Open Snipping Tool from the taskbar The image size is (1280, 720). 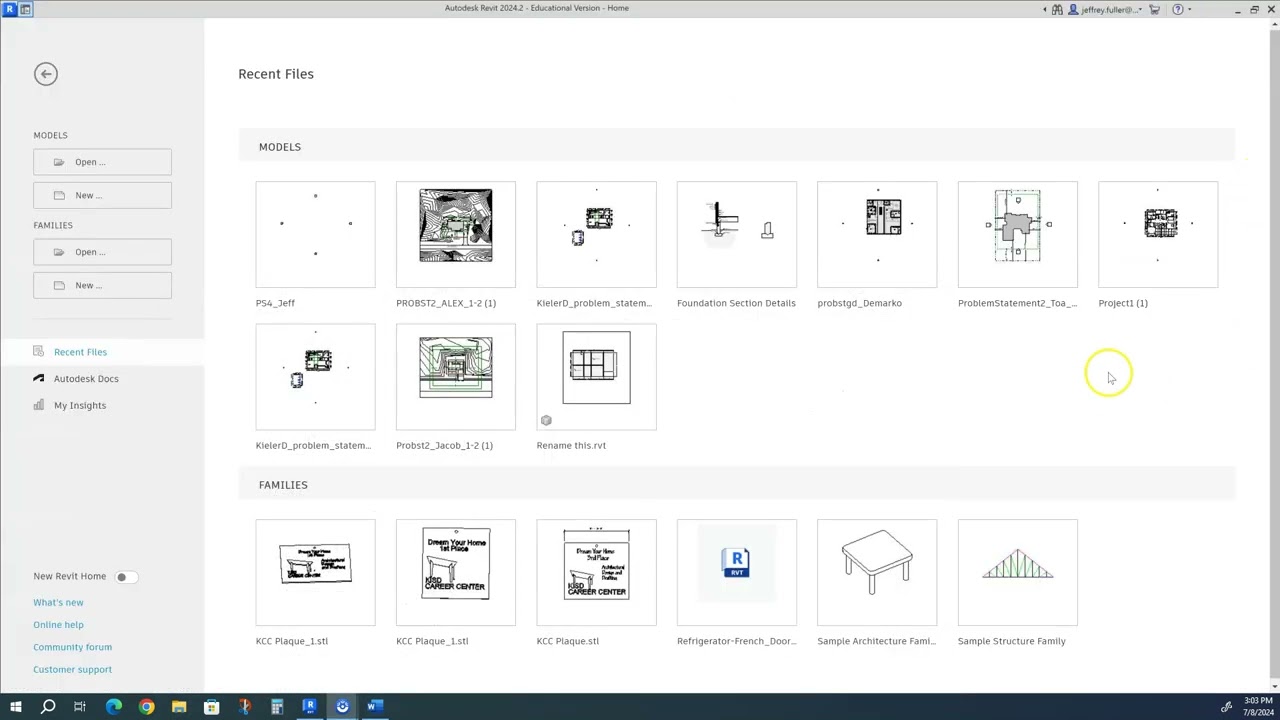click(x=244, y=707)
